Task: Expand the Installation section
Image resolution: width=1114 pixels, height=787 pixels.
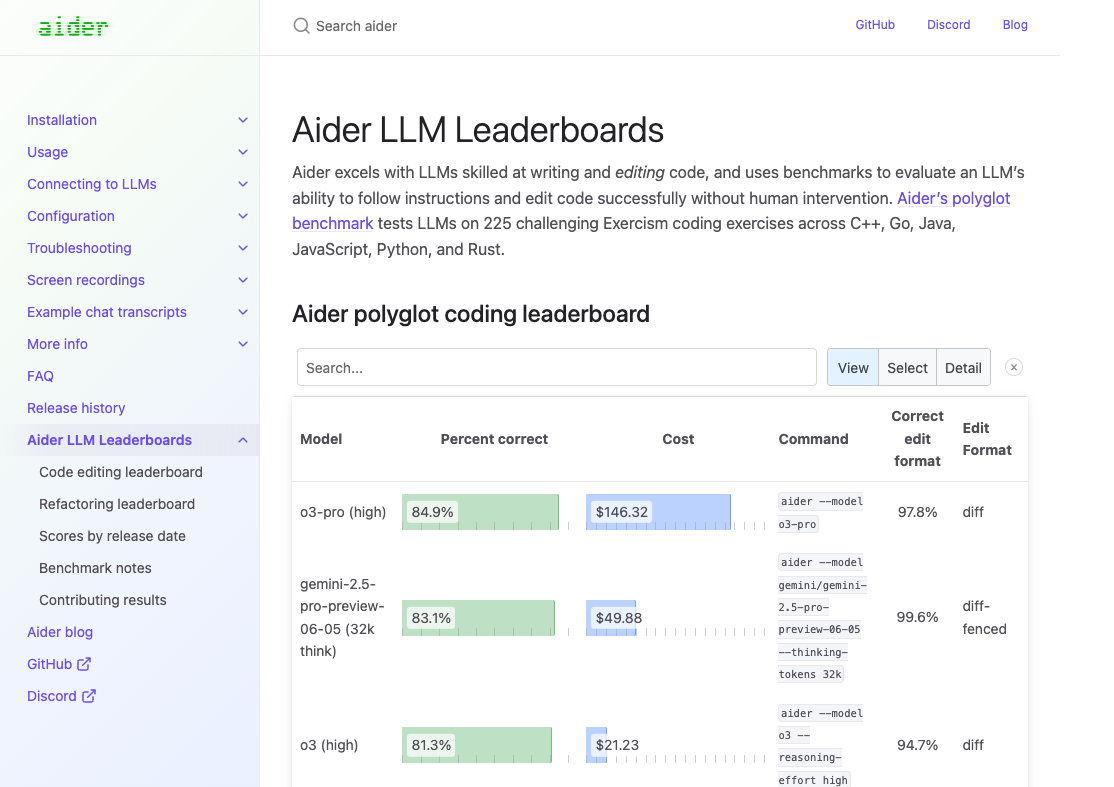Action: coord(243,120)
